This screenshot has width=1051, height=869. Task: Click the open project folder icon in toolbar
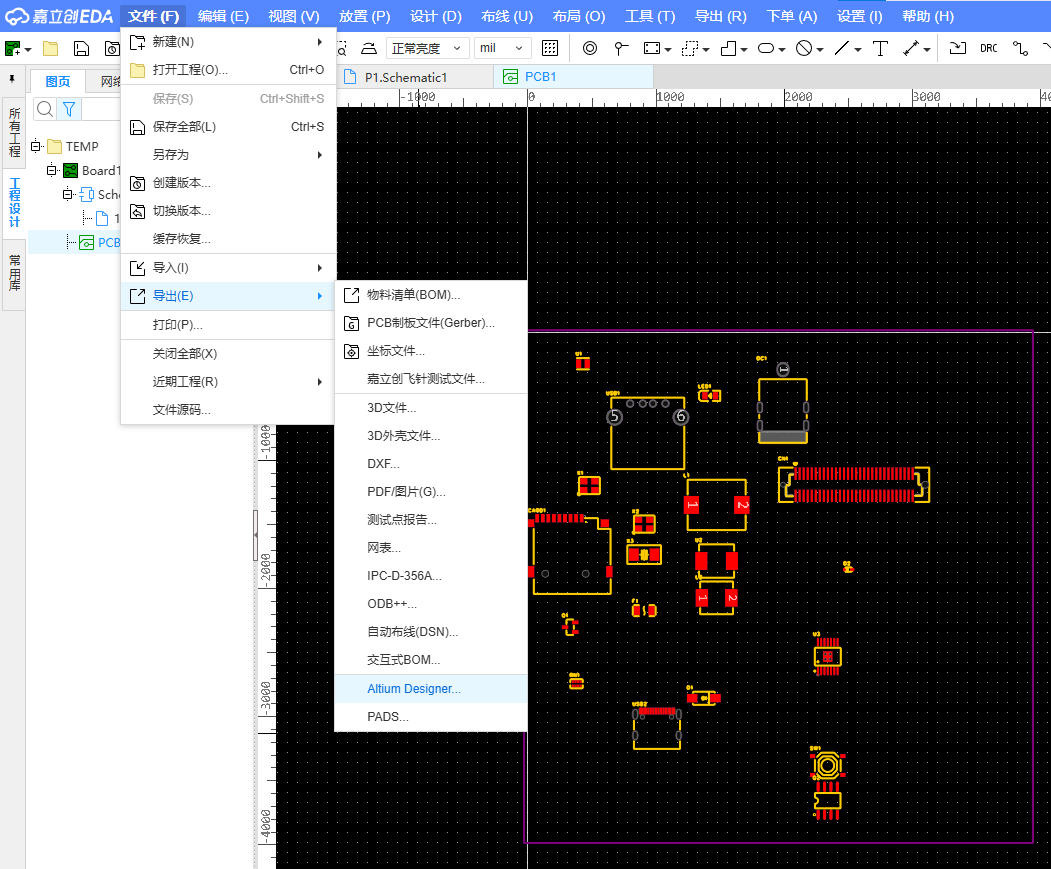[50, 48]
